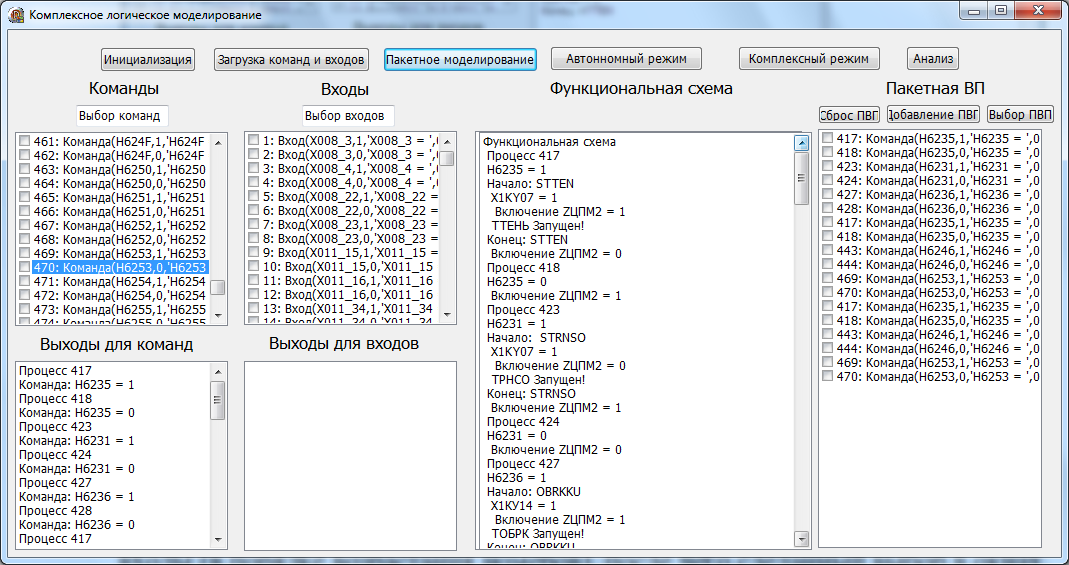Screen dimensions: 1069x565
Task: Check command 463 in the Команды list
Action: pyautogui.click(x=25, y=168)
